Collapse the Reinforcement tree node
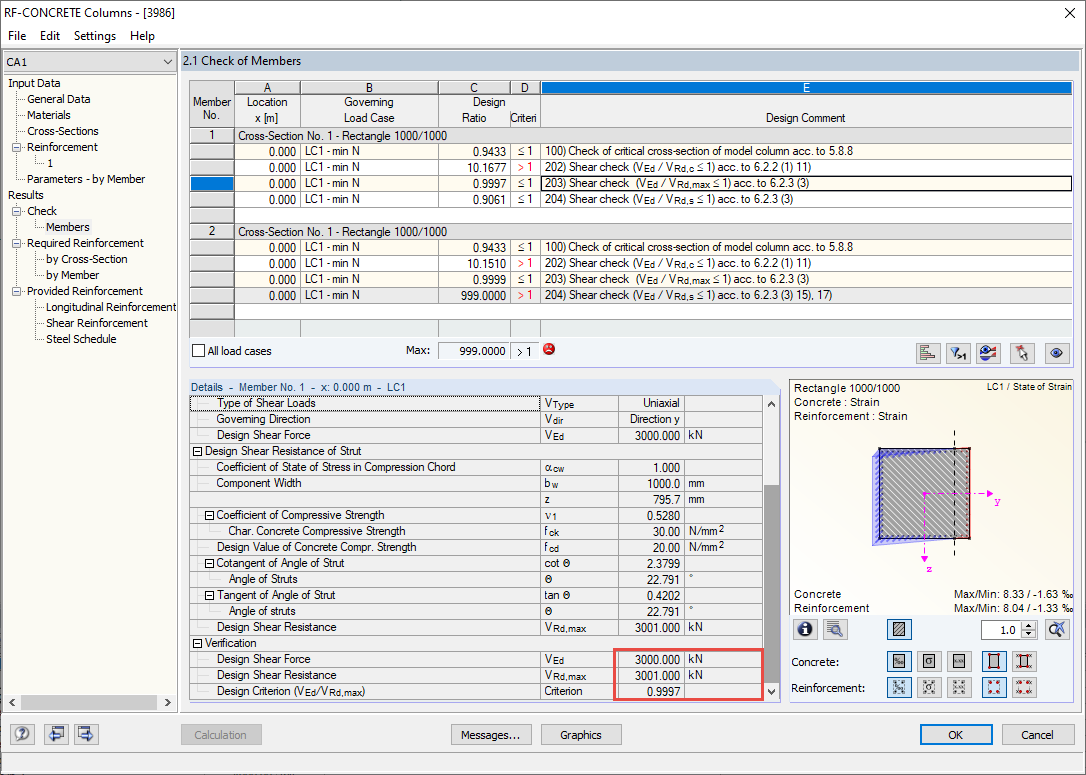 click(17, 148)
